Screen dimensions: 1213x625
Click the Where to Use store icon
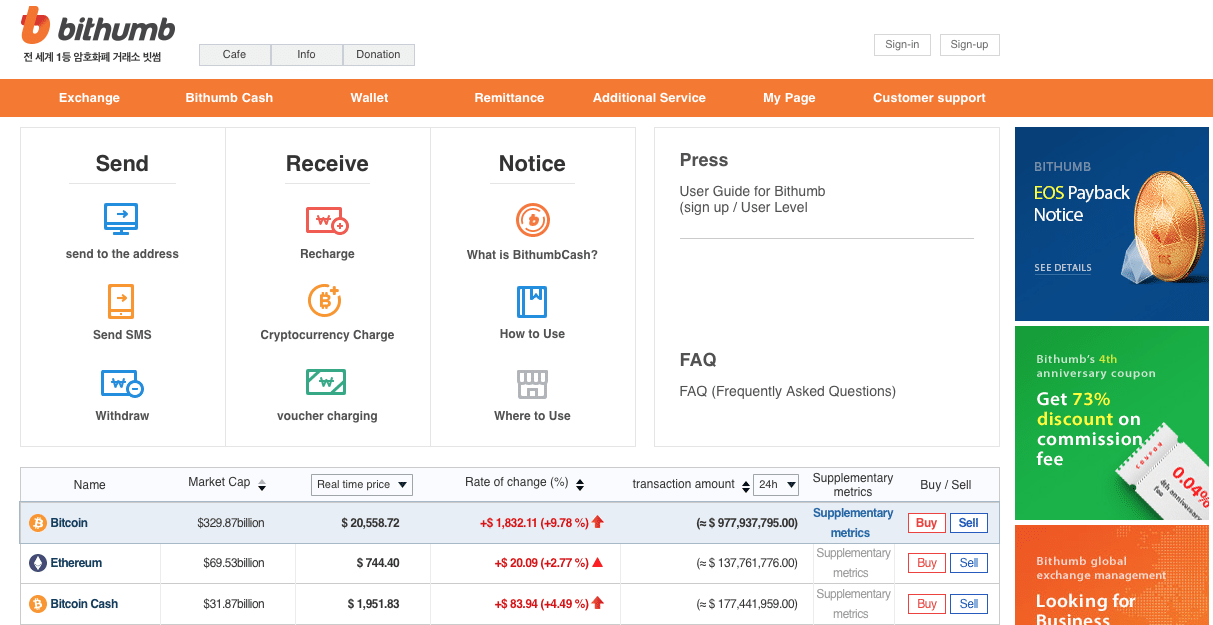(532, 384)
